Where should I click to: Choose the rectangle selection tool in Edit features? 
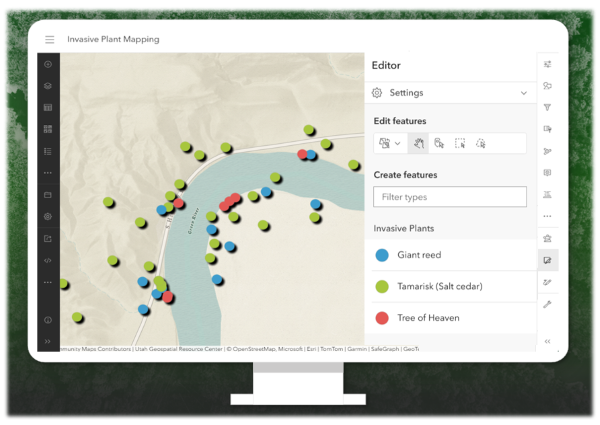pyautogui.click(x=460, y=143)
